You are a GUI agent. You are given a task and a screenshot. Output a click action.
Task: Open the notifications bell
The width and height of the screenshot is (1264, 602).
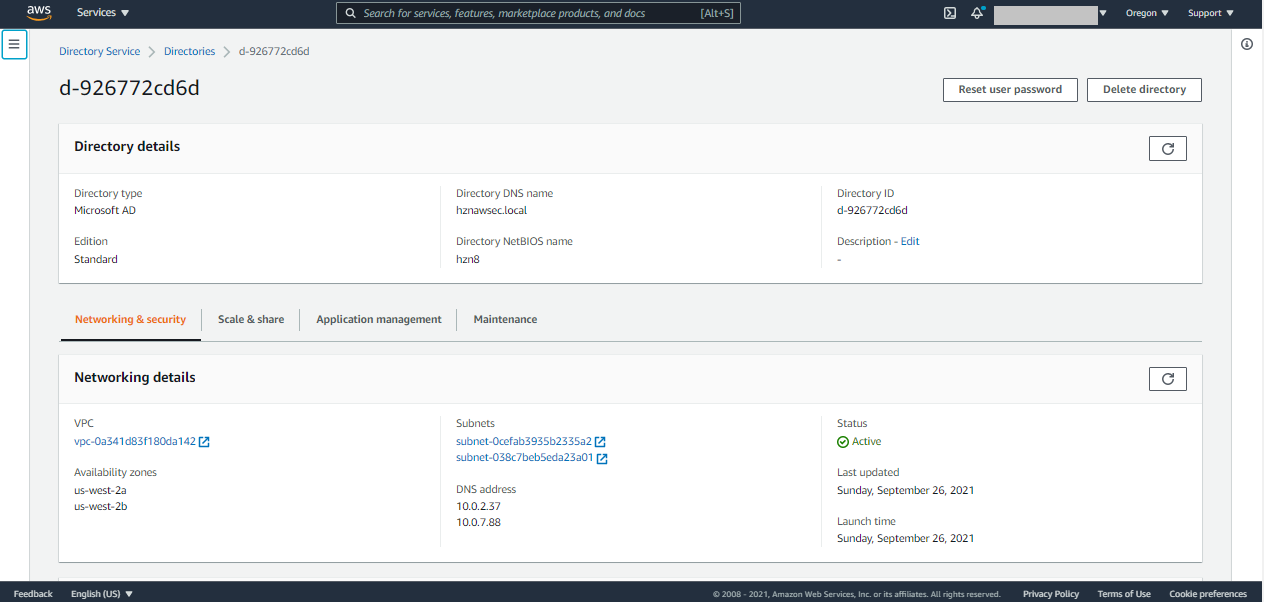click(x=977, y=13)
